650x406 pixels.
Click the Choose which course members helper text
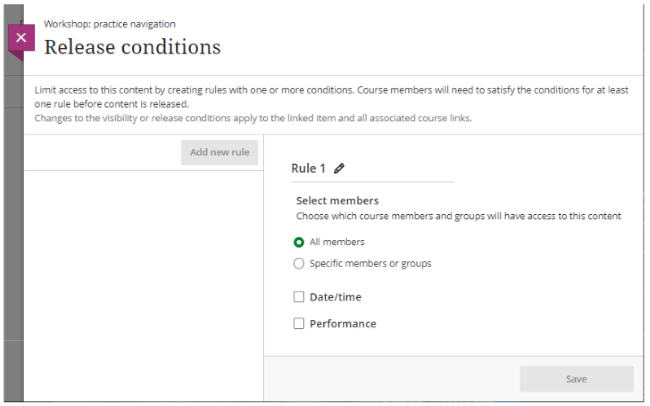click(x=459, y=216)
